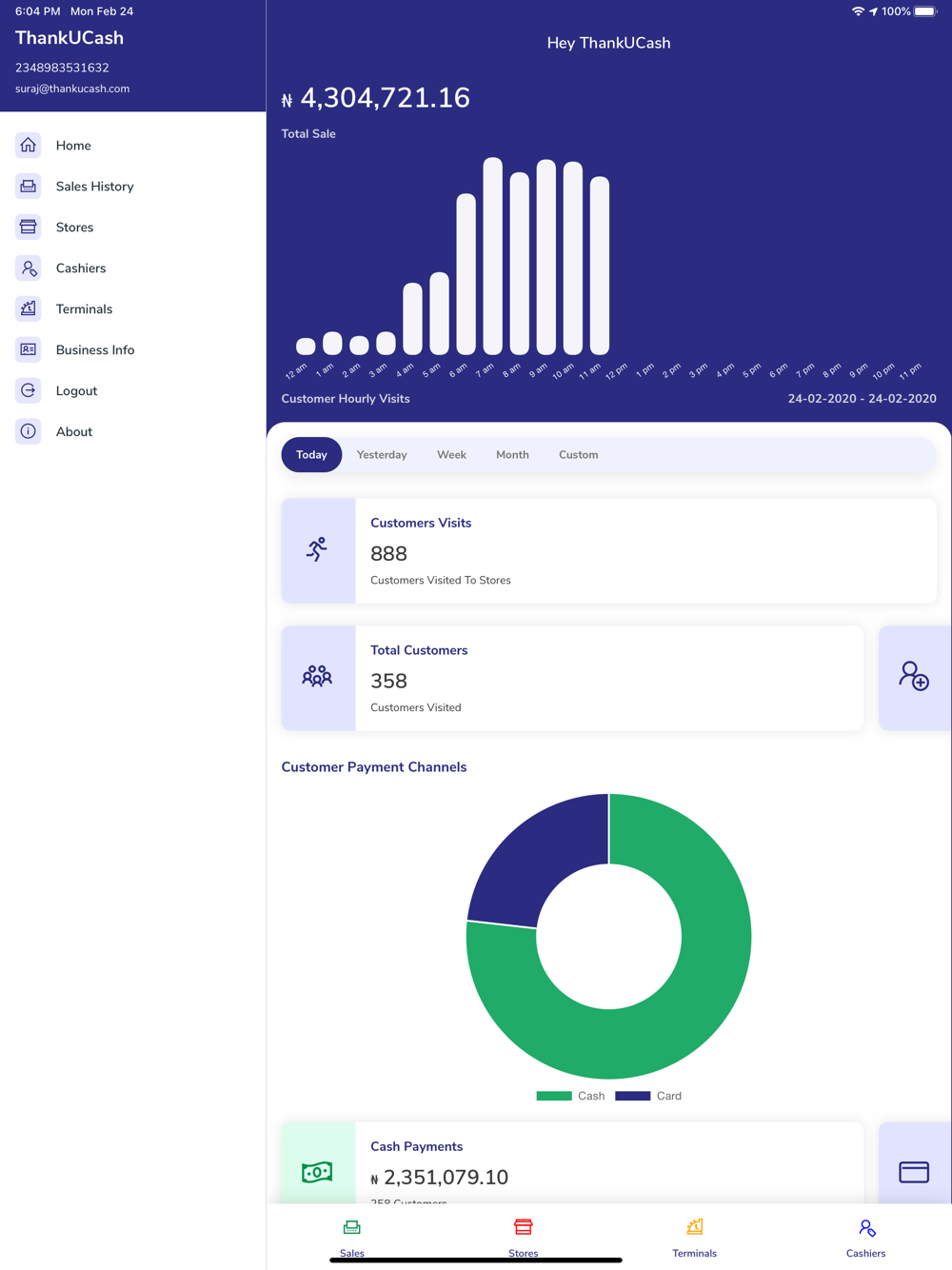Tap the Sales icon in bottom bar
The height and width of the screenshot is (1270, 952).
click(x=352, y=1228)
